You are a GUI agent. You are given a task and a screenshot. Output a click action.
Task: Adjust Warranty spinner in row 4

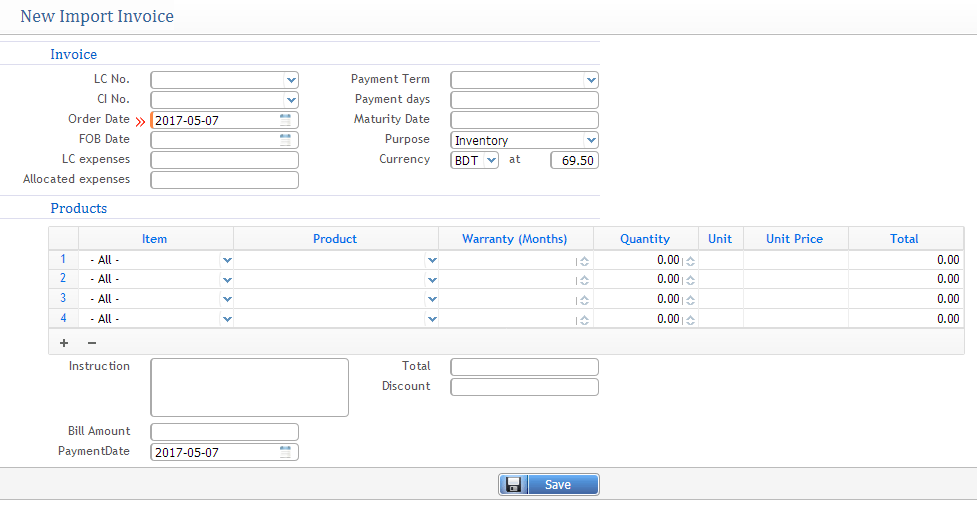pyautogui.click(x=584, y=320)
